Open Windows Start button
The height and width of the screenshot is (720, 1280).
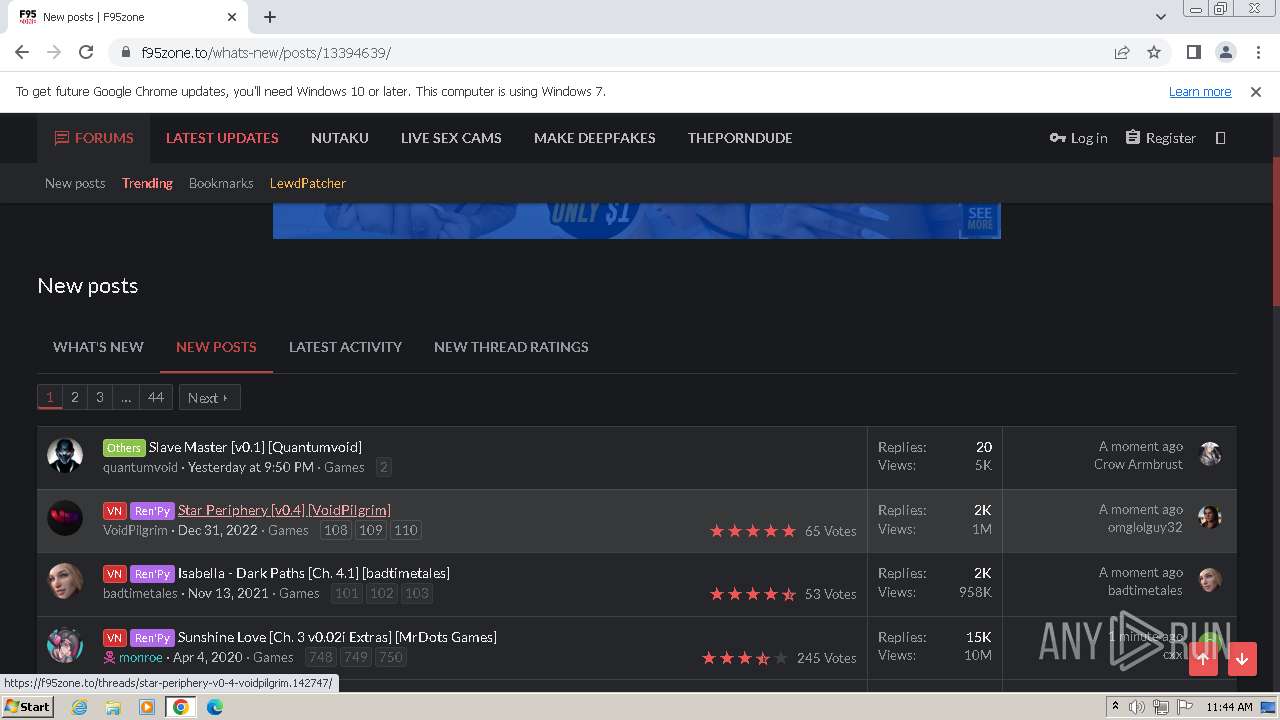click(28, 707)
